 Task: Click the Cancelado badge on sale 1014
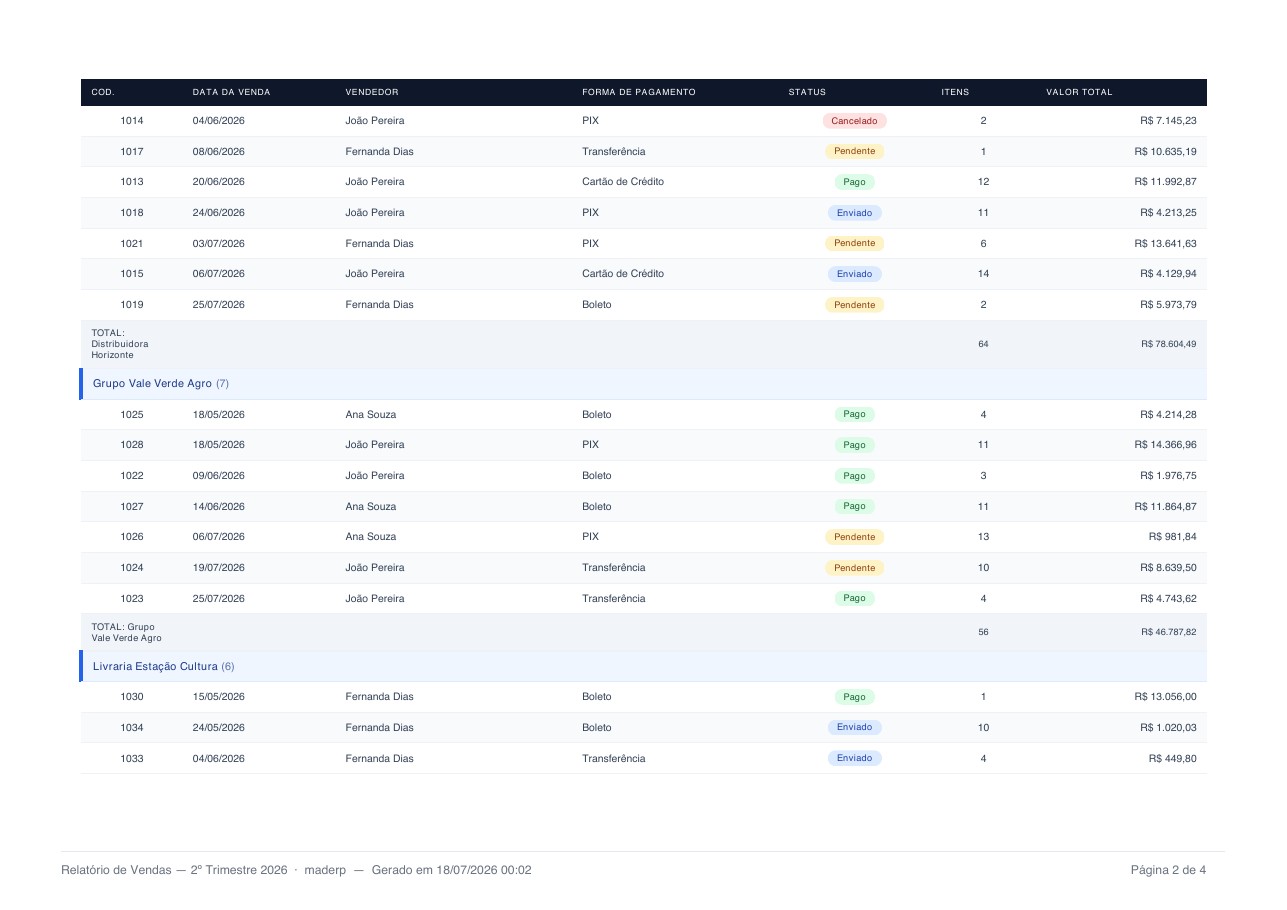click(854, 121)
